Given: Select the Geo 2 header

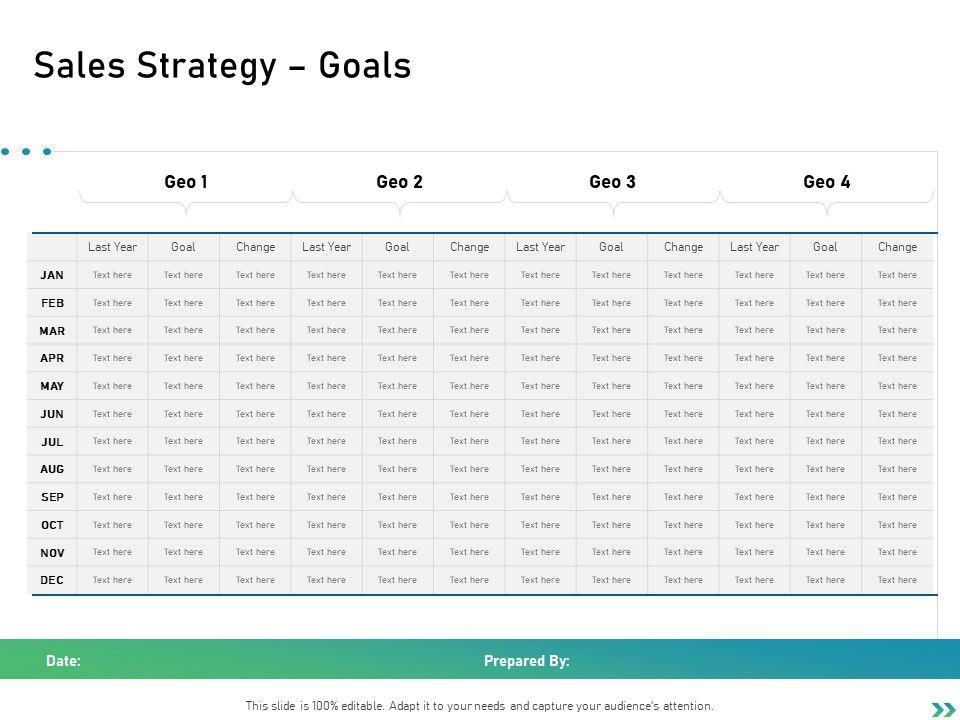Looking at the screenshot, I should click(x=399, y=182).
